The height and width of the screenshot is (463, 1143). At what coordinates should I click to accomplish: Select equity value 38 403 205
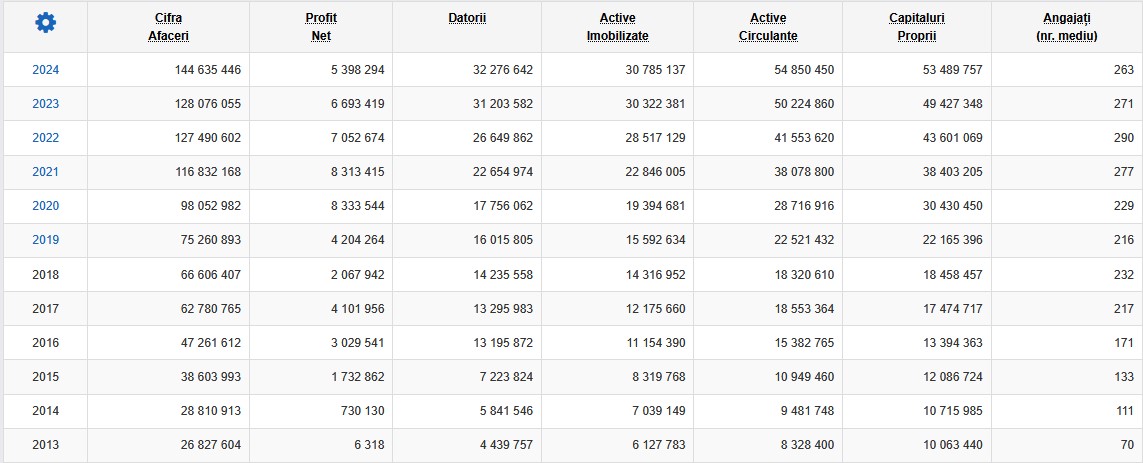pos(953,172)
